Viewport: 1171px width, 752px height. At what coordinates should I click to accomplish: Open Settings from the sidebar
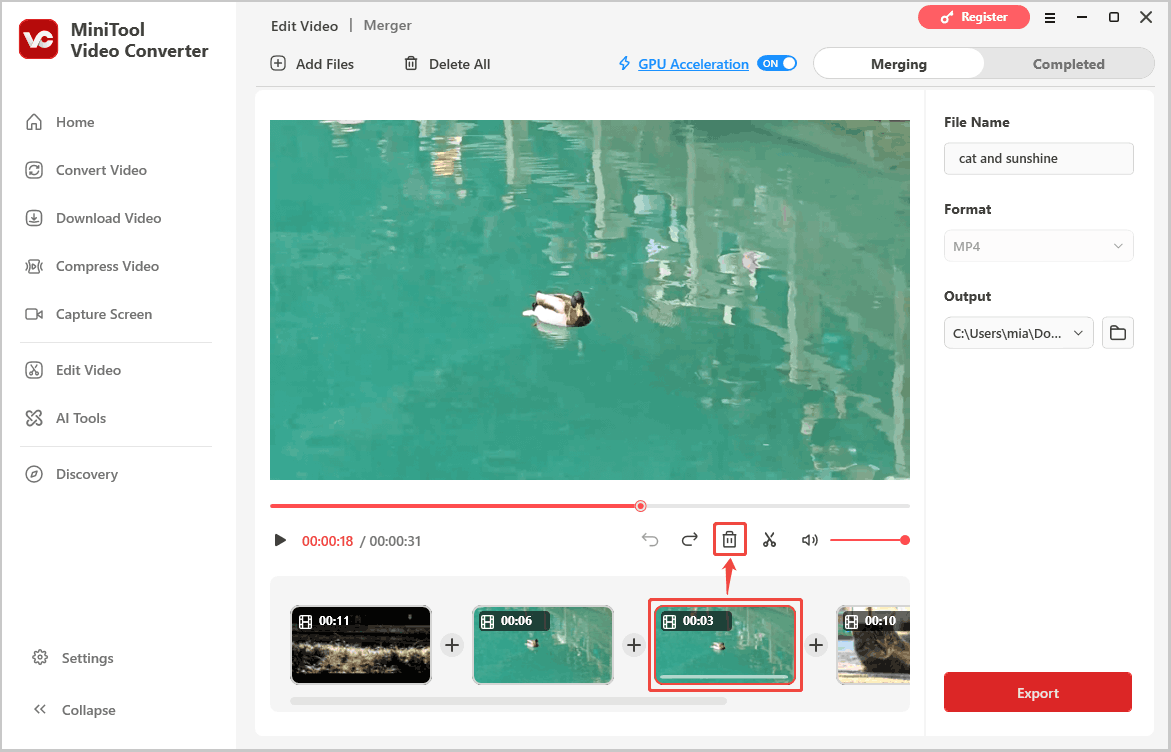tap(73, 658)
